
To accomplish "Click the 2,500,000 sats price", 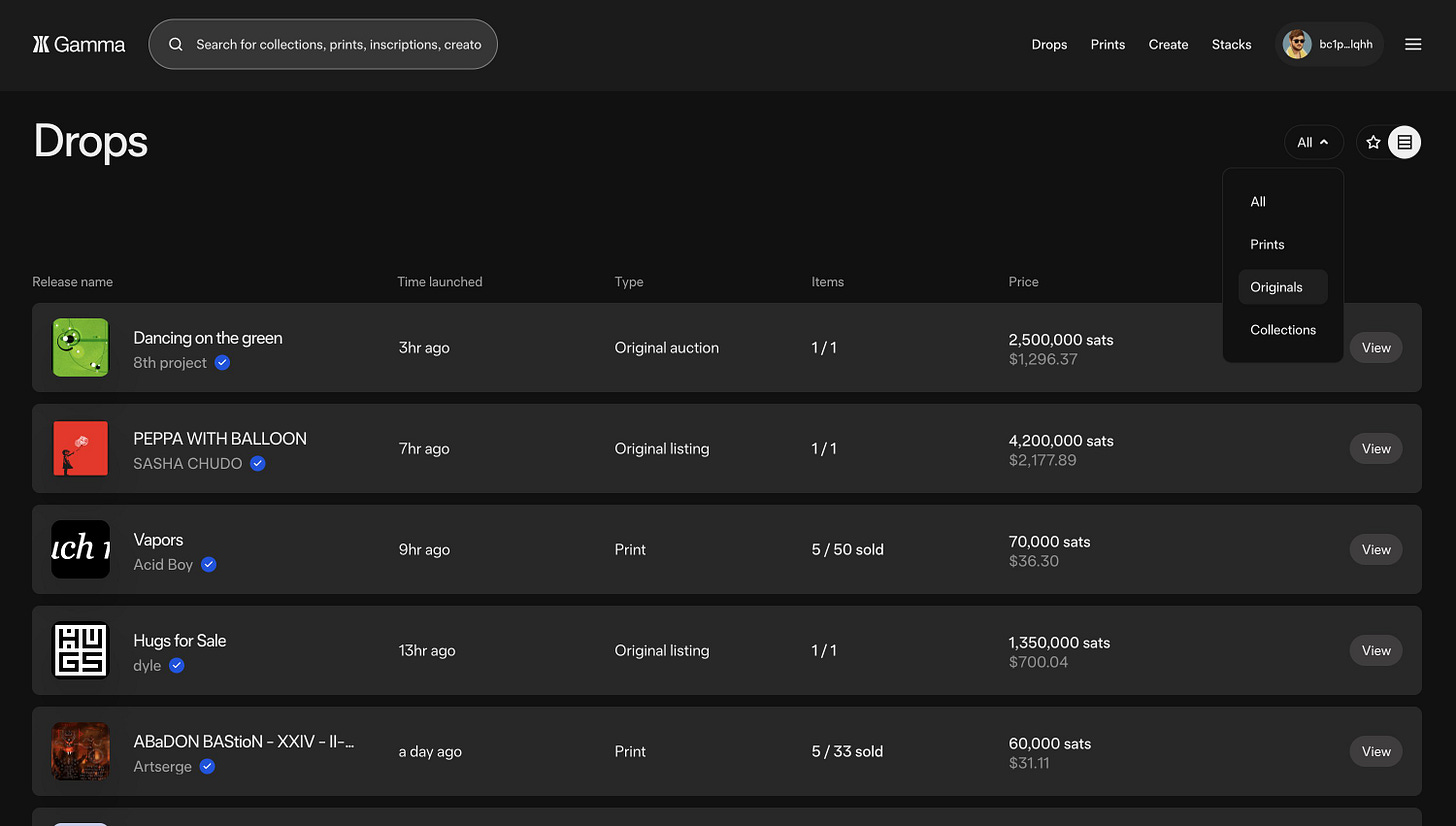I will pos(1061,340).
